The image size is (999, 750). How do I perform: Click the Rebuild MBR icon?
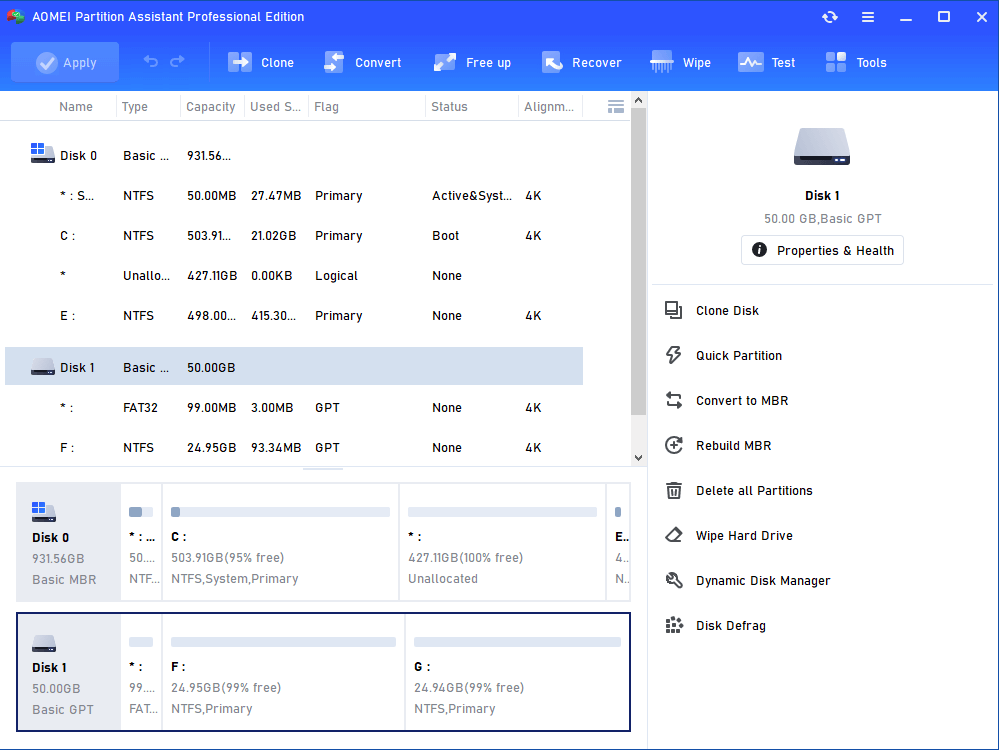[x=673, y=445]
